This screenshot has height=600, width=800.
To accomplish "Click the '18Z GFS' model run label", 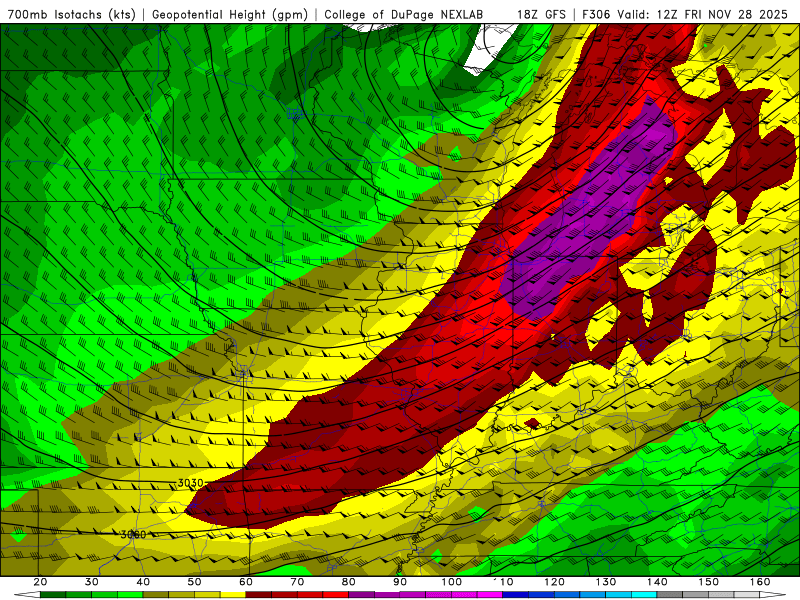I will (x=541, y=15).
